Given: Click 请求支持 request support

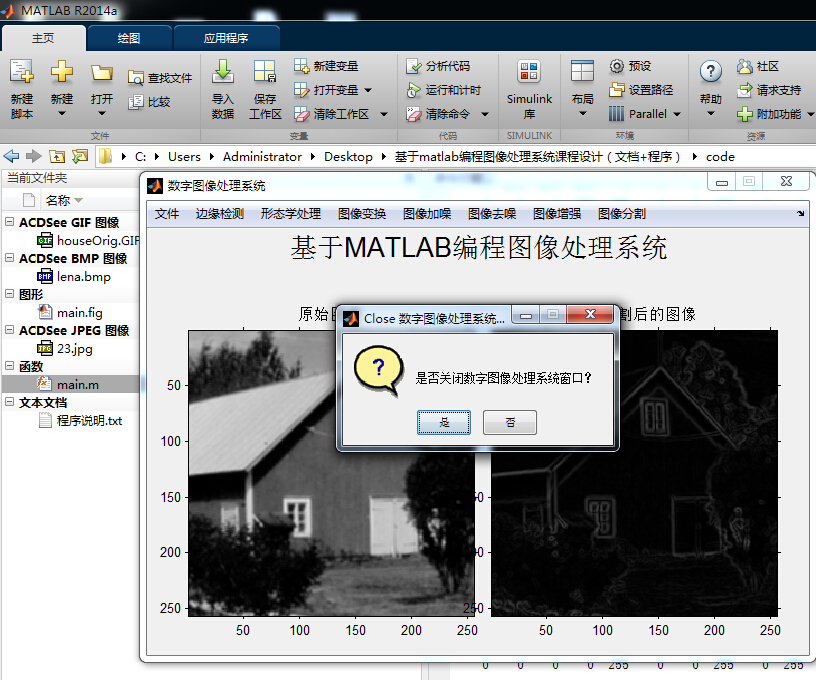Looking at the screenshot, I should [x=769, y=90].
